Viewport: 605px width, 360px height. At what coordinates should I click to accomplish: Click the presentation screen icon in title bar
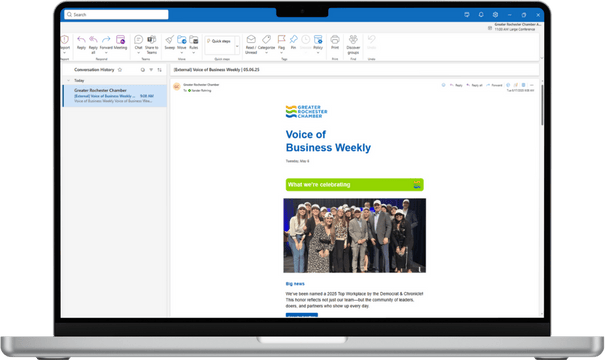pos(467,15)
